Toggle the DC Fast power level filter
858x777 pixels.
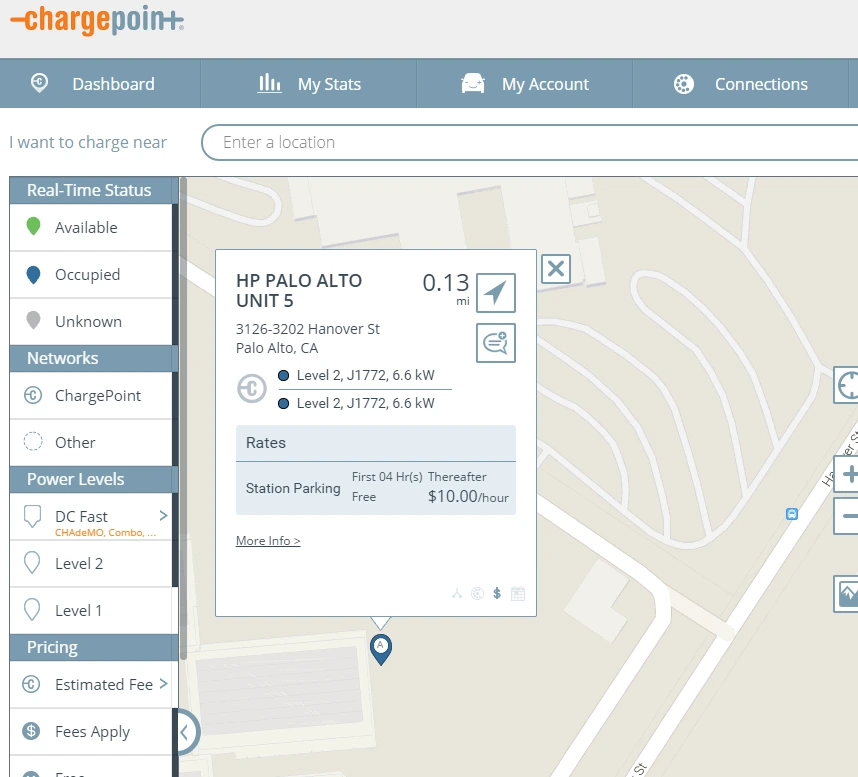pos(91,517)
